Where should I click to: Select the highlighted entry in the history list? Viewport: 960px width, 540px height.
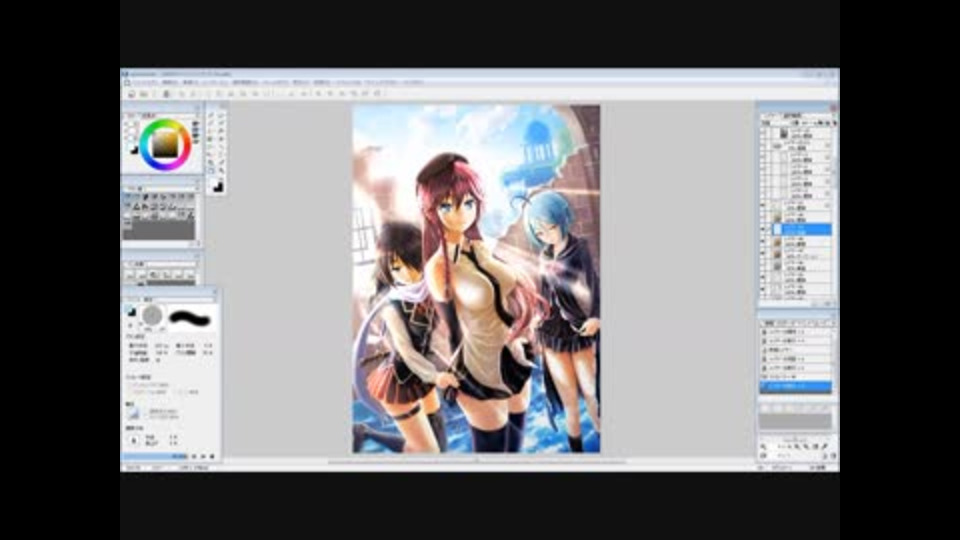click(x=796, y=386)
